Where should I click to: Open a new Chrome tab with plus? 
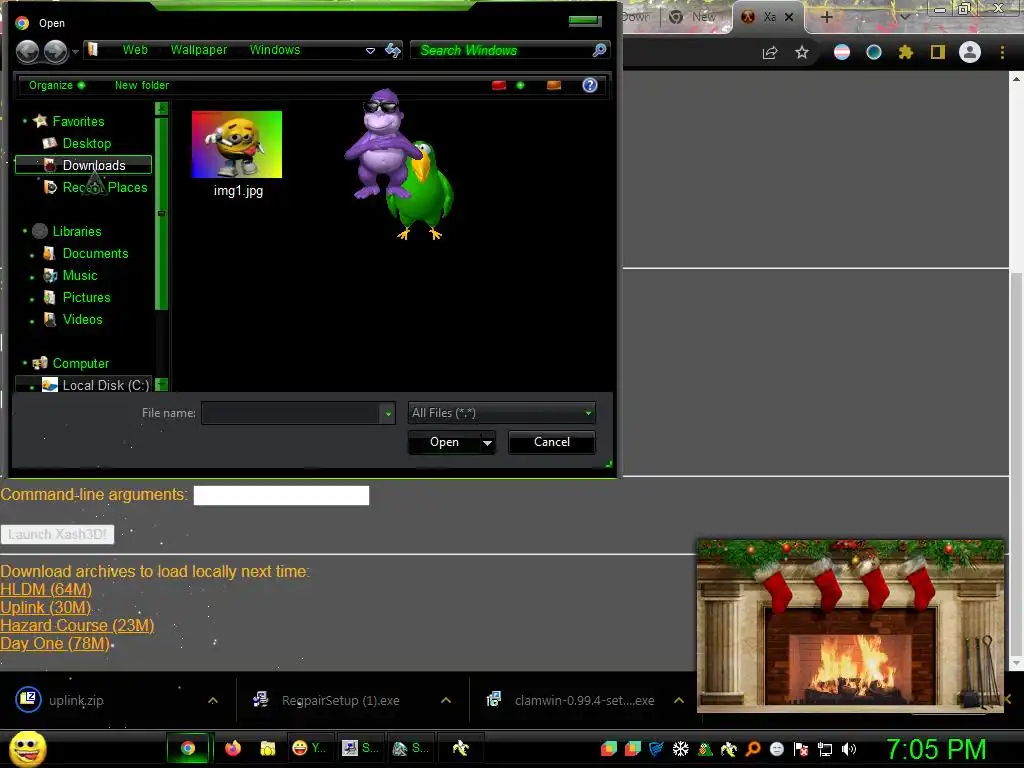(x=826, y=17)
